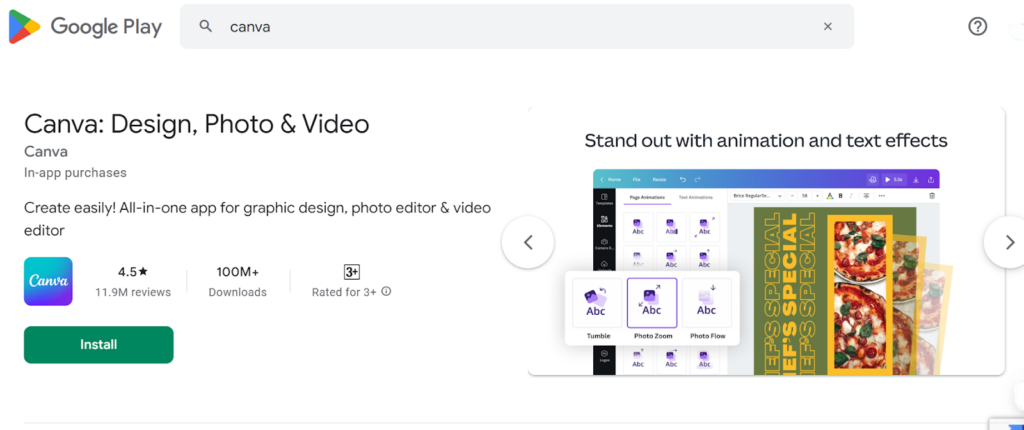Click the 11.9M reviews text
Viewport: 1024px width, 430px height.
[x=133, y=292]
